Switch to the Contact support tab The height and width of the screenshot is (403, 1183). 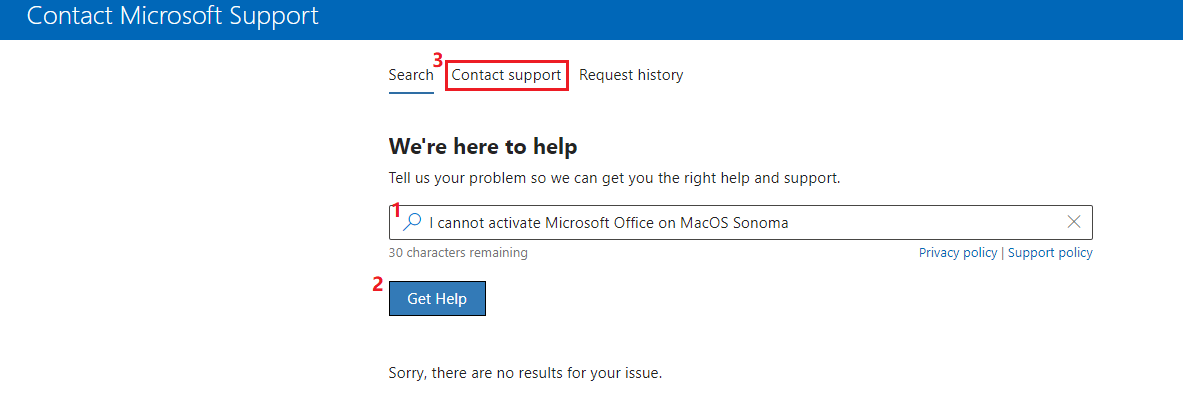point(506,75)
